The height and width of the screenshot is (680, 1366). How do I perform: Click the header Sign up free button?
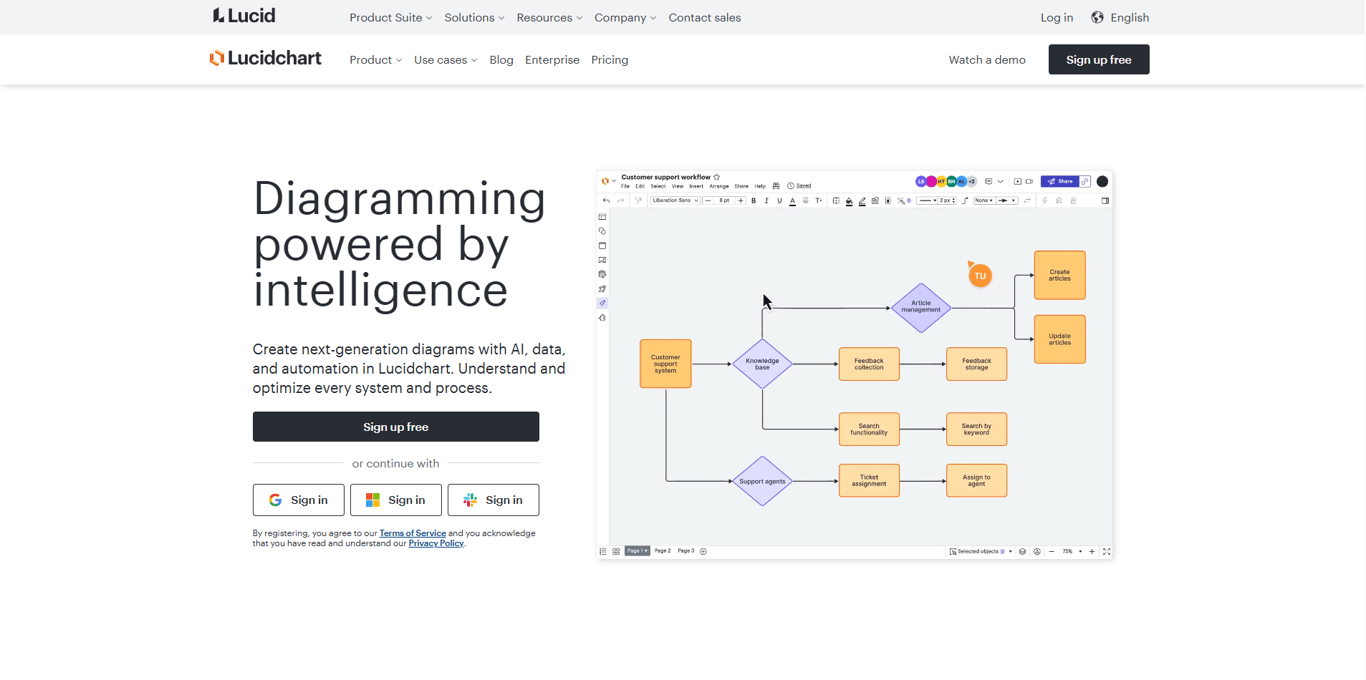[x=1098, y=60]
